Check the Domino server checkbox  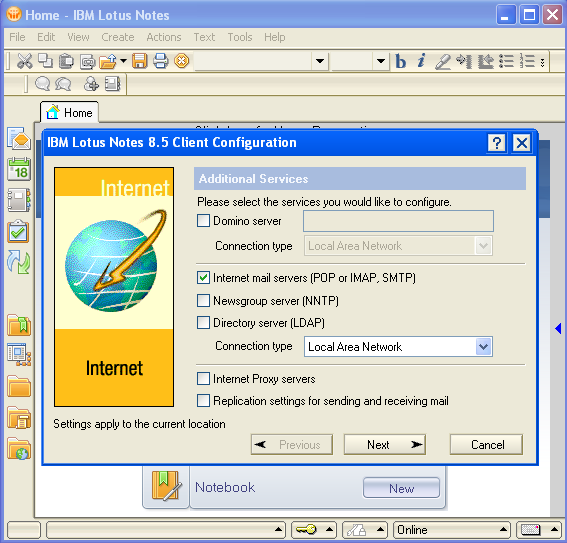pyautogui.click(x=203, y=221)
